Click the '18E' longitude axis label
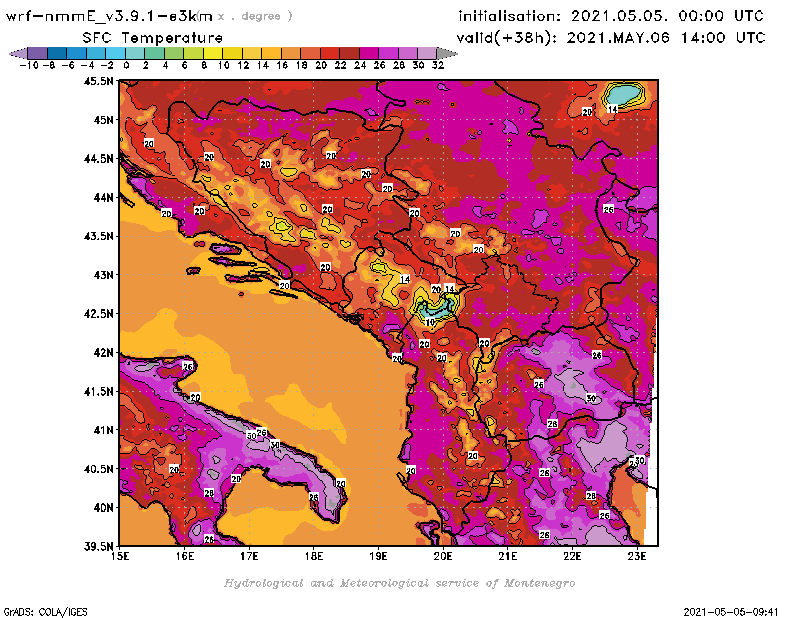Screen dimensions: 800x618 point(314,556)
